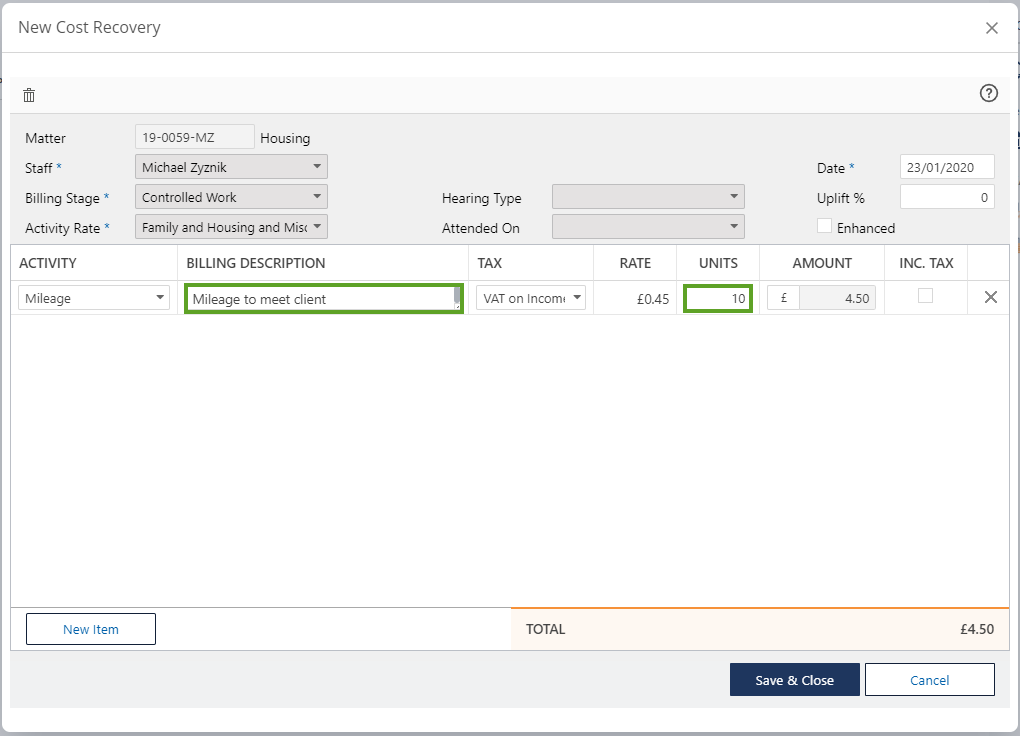Tick the Enhanced checkbox
The width and height of the screenshot is (1020, 736).
tap(824, 226)
